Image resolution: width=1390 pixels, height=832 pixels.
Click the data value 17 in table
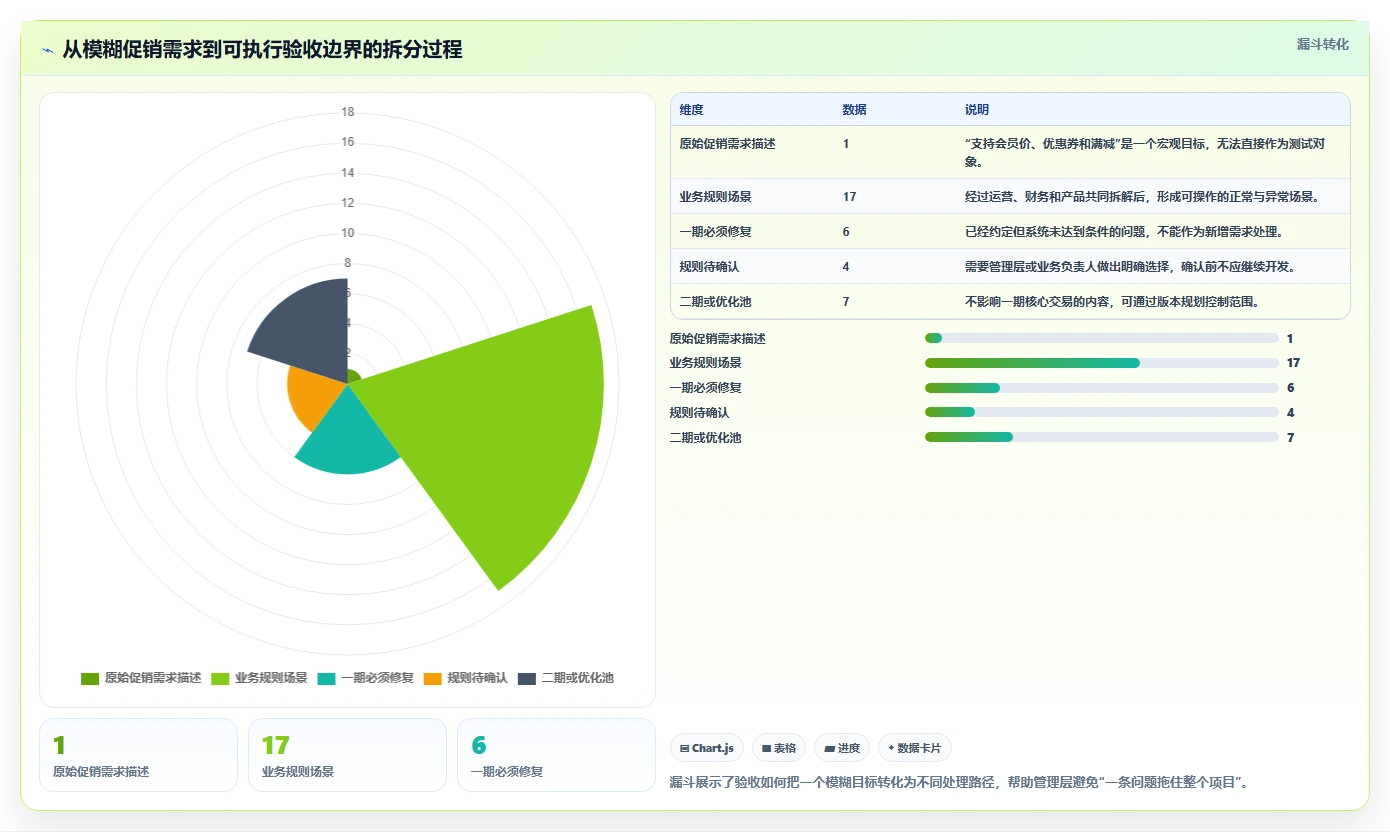pos(849,197)
